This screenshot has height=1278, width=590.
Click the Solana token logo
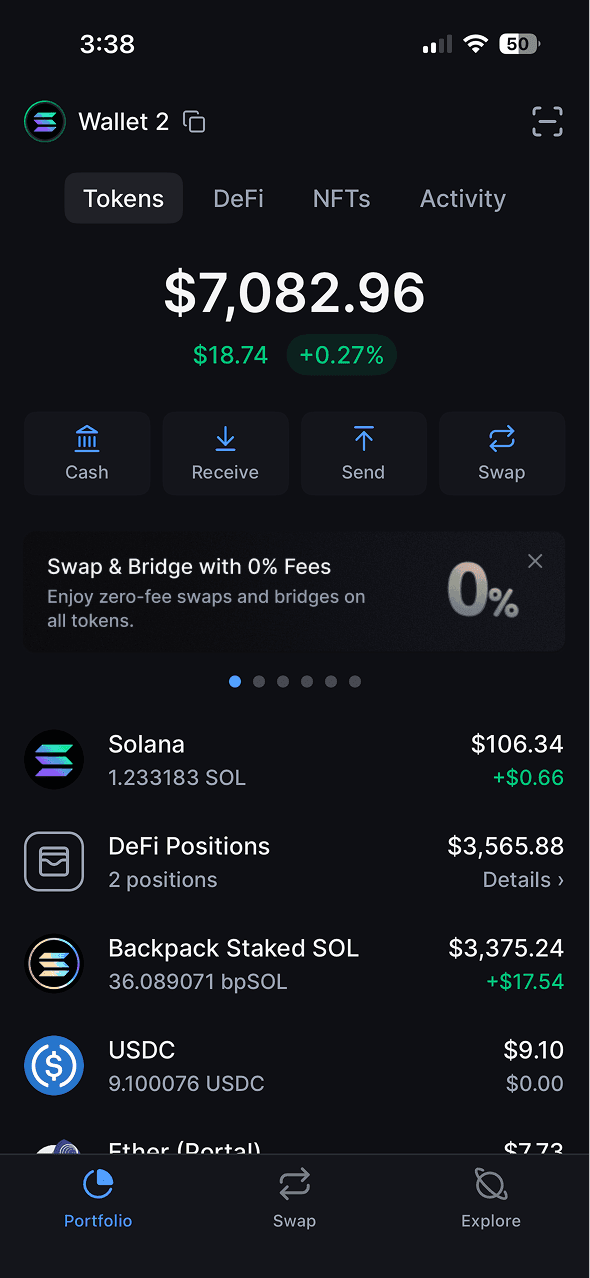tap(54, 759)
